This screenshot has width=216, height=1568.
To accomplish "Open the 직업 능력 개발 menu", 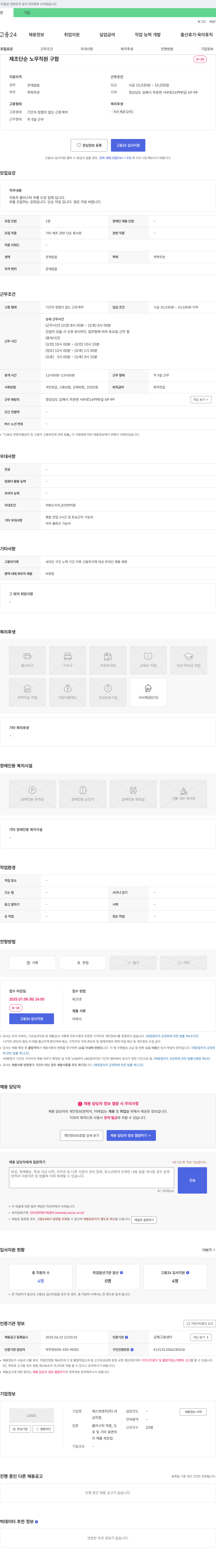I will (x=148, y=35).
